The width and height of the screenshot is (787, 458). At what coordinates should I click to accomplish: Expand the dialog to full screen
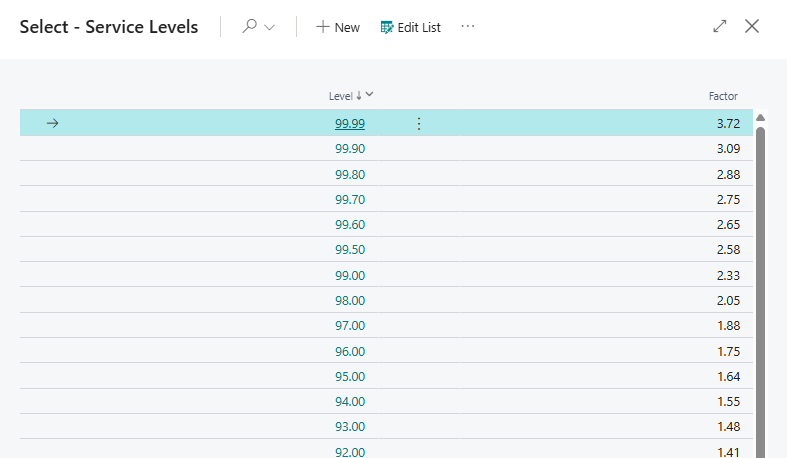tap(720, 27)
